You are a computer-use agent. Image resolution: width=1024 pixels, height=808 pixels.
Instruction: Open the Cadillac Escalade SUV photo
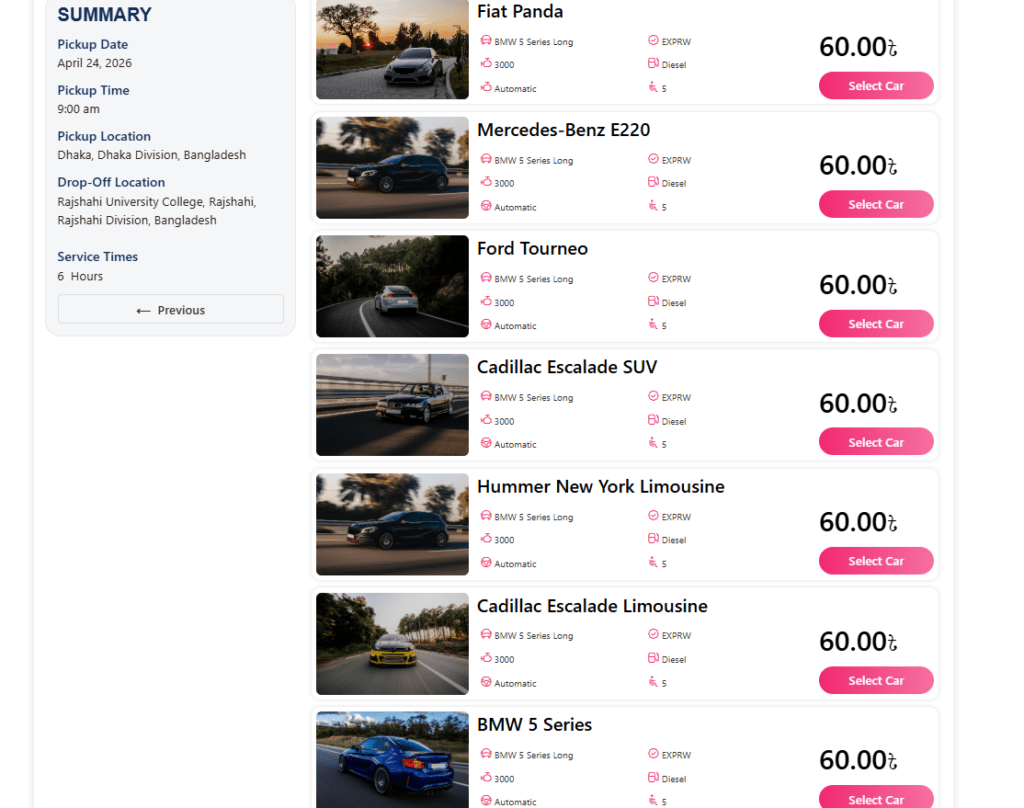392,405
